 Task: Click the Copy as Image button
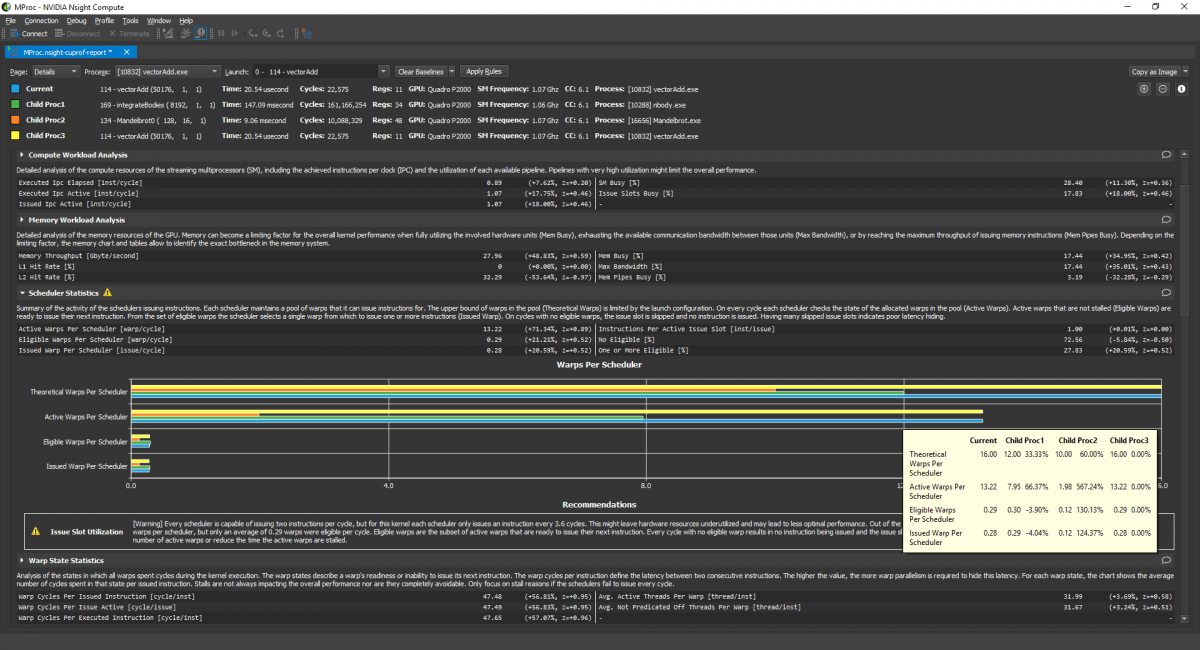coord(1154,72)
